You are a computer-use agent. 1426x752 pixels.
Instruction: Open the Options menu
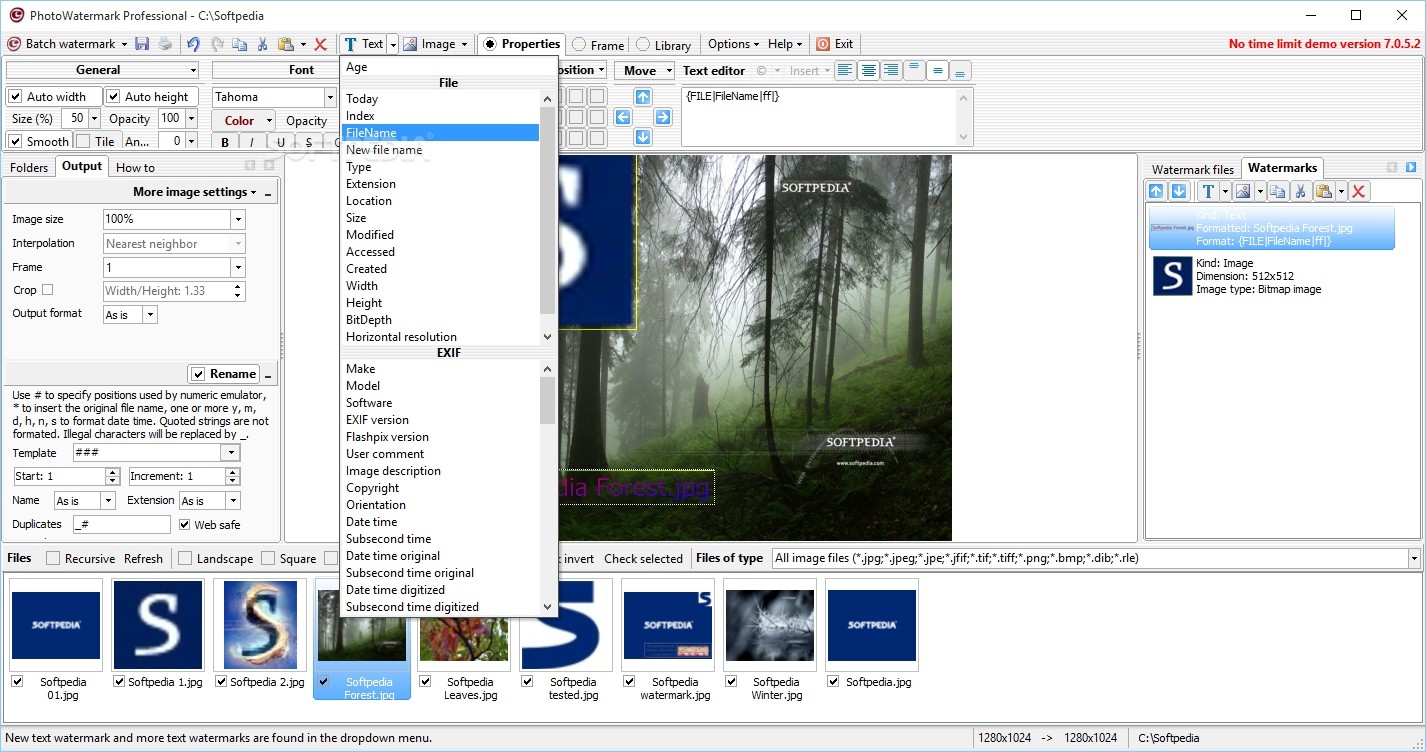tap(734, 44)
